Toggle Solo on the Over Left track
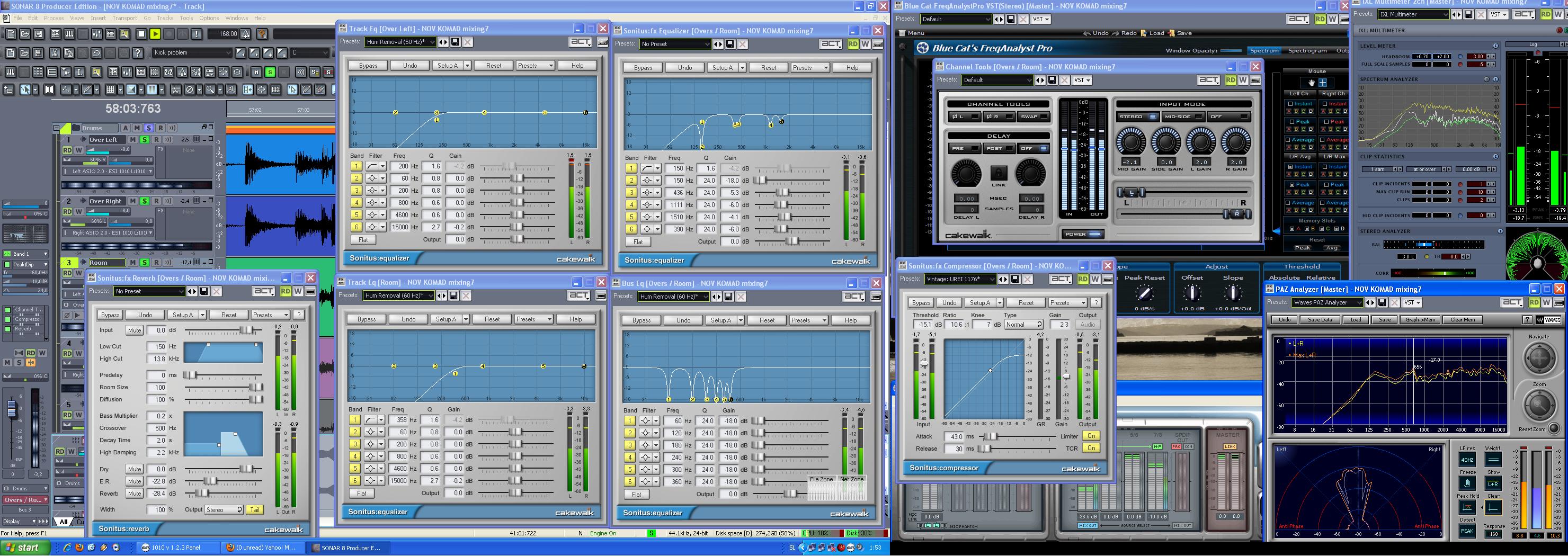 144,140
